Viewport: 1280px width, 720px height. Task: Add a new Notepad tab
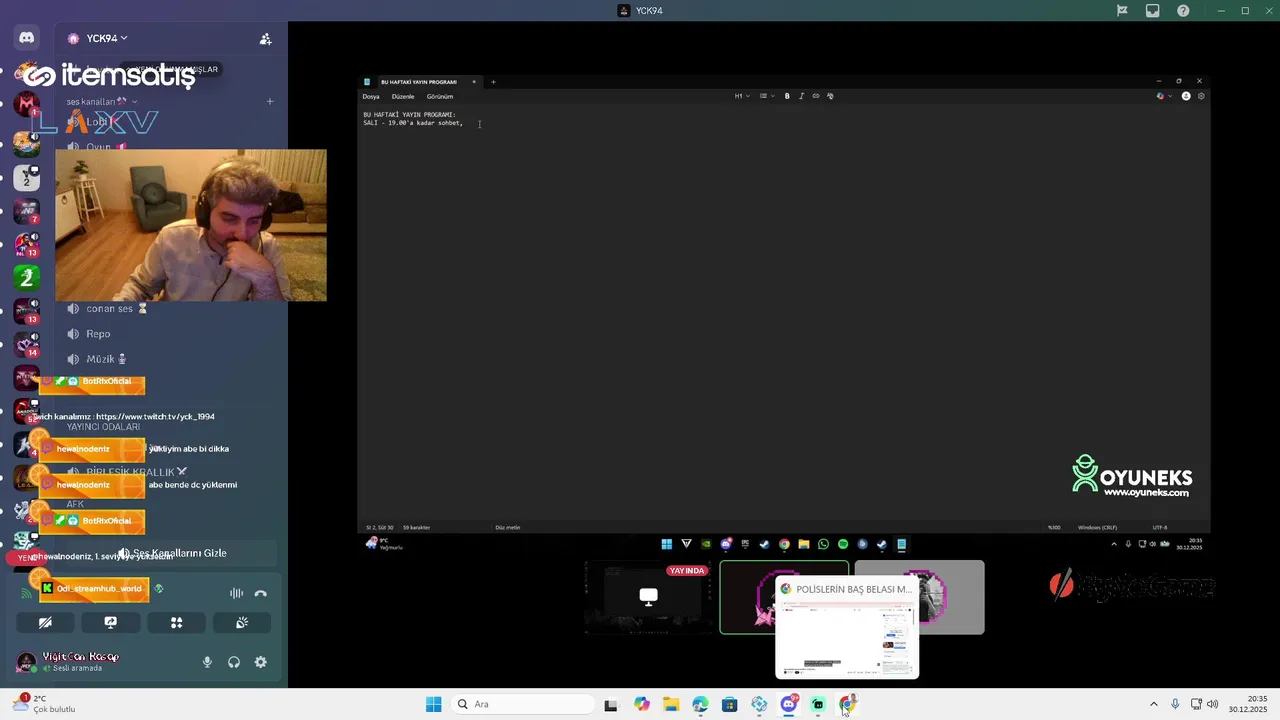pos(493,82)
